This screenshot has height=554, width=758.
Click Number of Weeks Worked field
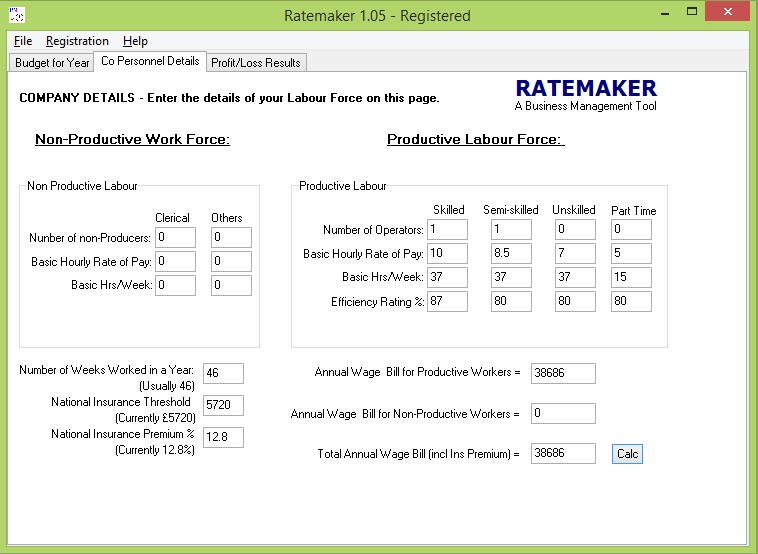pyautogui.click(x=223, y=374)
